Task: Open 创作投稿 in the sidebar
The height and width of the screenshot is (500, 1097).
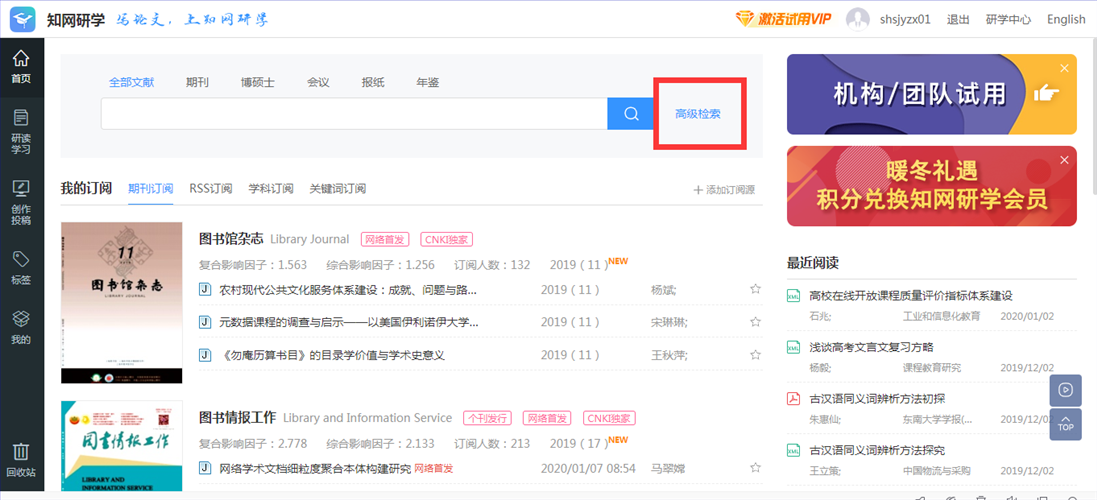Action: click(22, 201)
